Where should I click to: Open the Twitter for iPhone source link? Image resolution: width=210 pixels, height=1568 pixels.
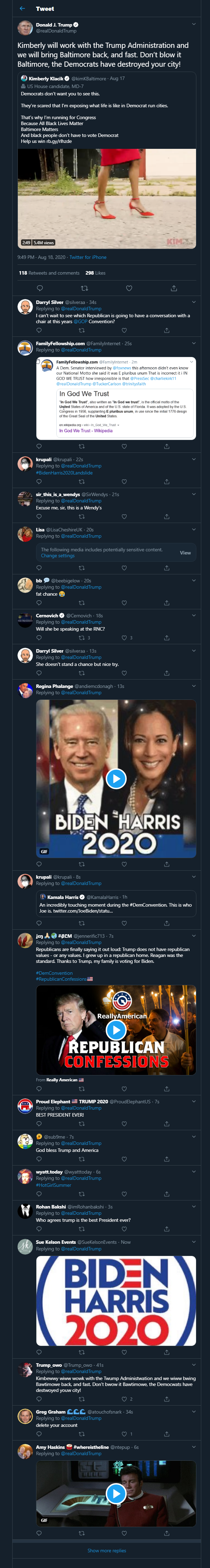pos(88,257)
